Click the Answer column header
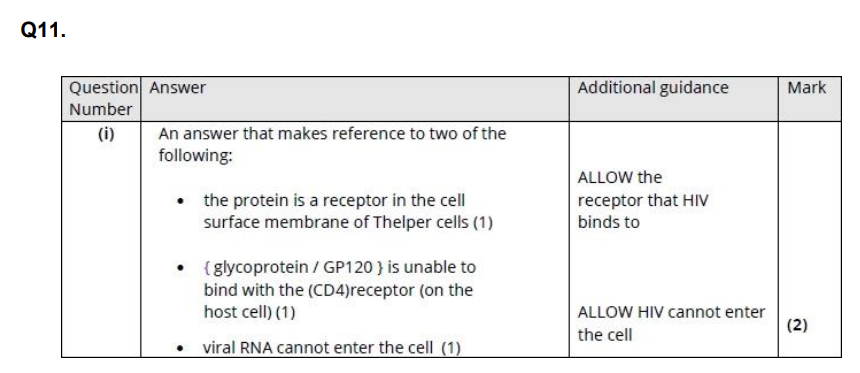The image size is (860, 373). (x=178, y=88)
